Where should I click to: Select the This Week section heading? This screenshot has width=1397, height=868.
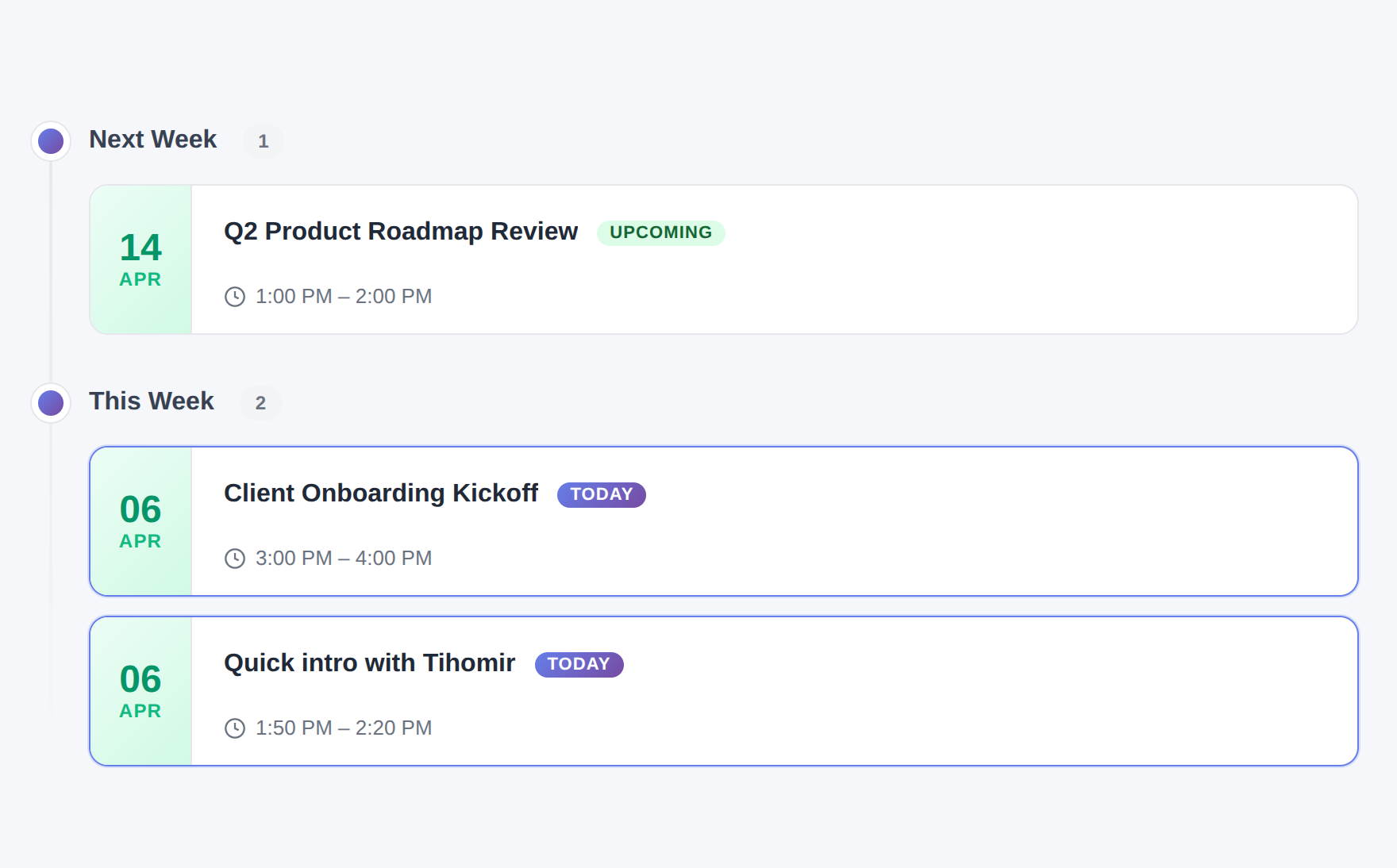[152, 401]
